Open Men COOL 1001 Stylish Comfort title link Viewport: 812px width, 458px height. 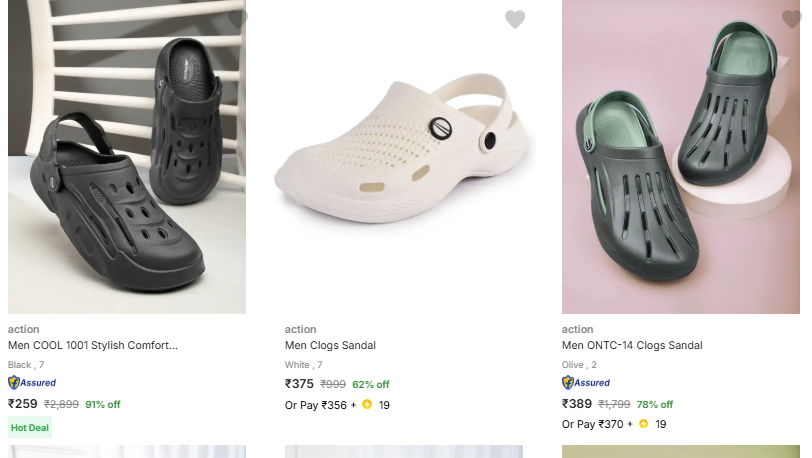93,345
